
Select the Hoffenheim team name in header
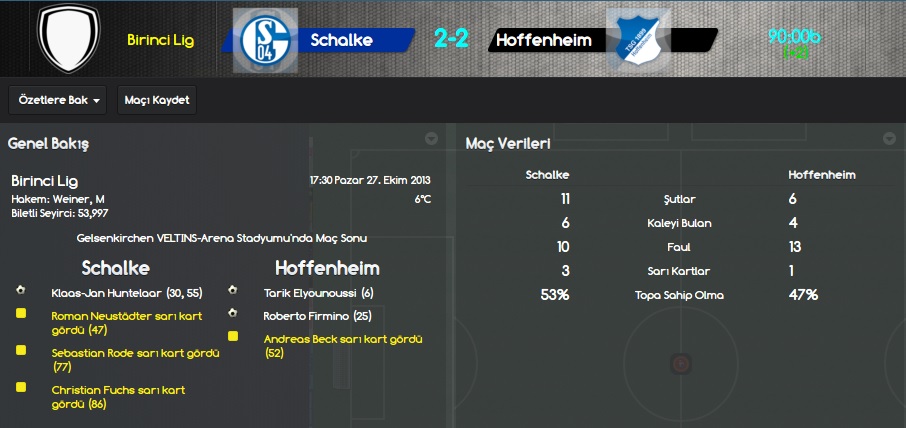544,40
